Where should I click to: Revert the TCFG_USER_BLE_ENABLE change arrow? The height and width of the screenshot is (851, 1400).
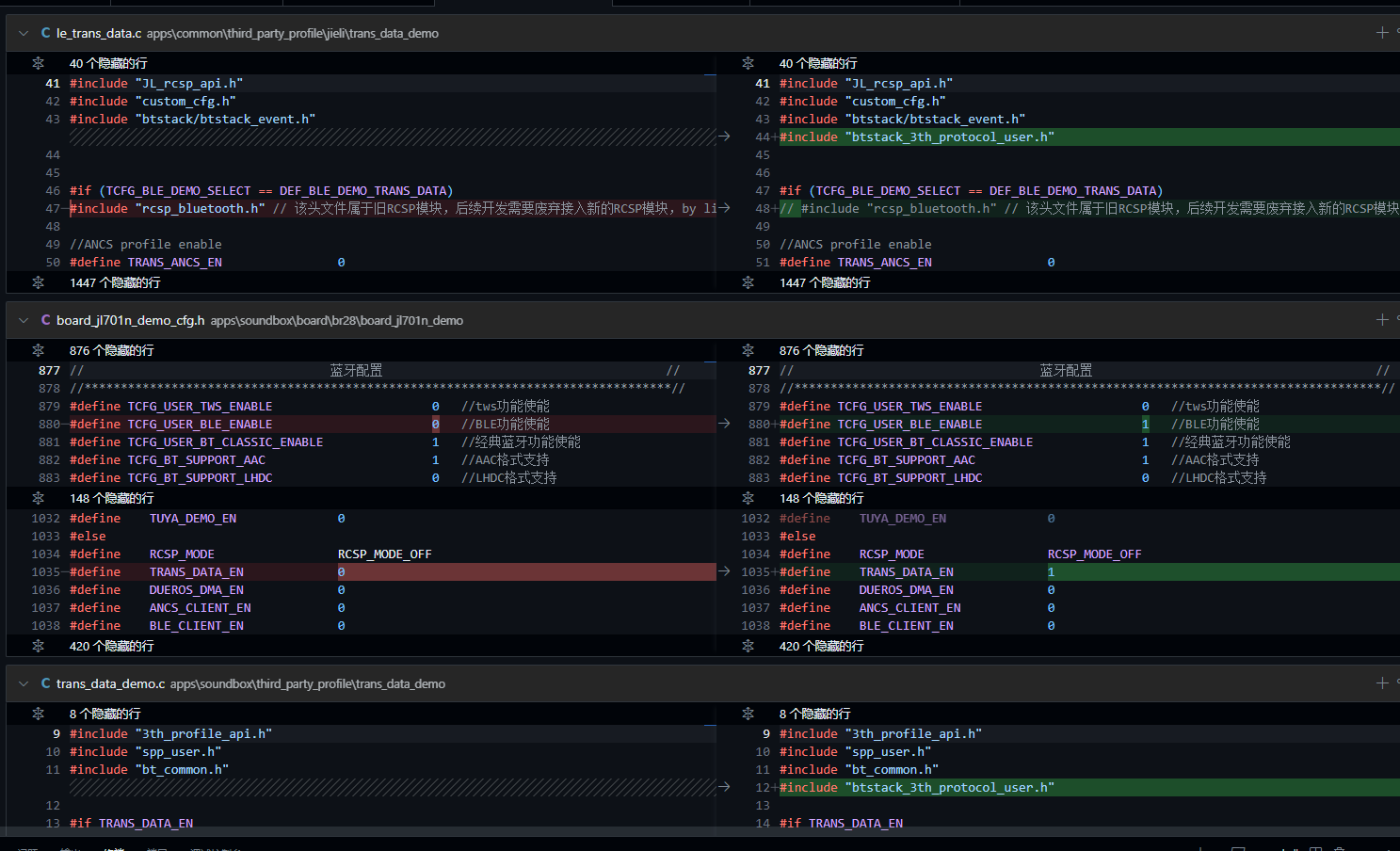[x=724, y=424]
